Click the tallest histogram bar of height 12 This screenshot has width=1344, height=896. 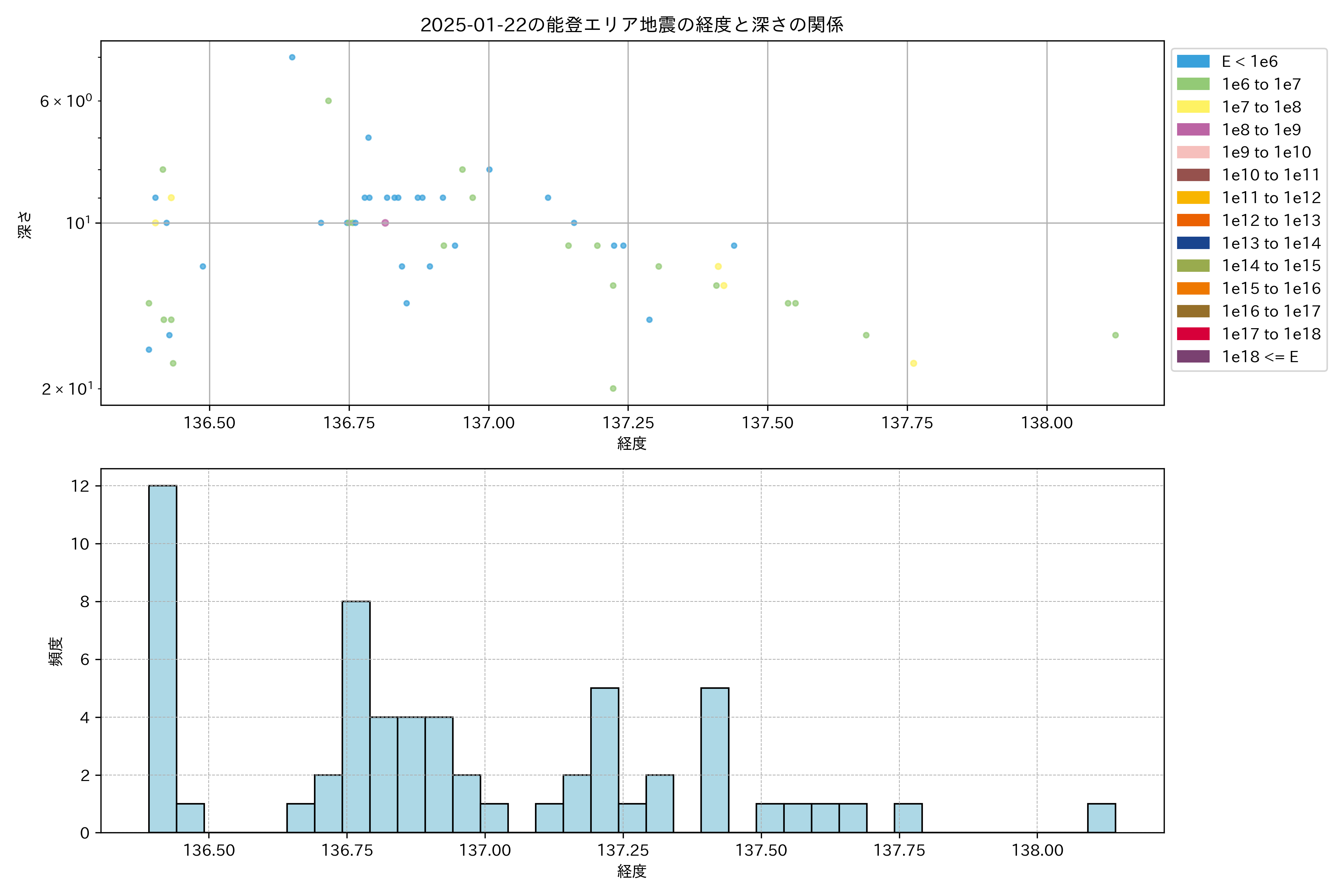[x=162, y=658]
